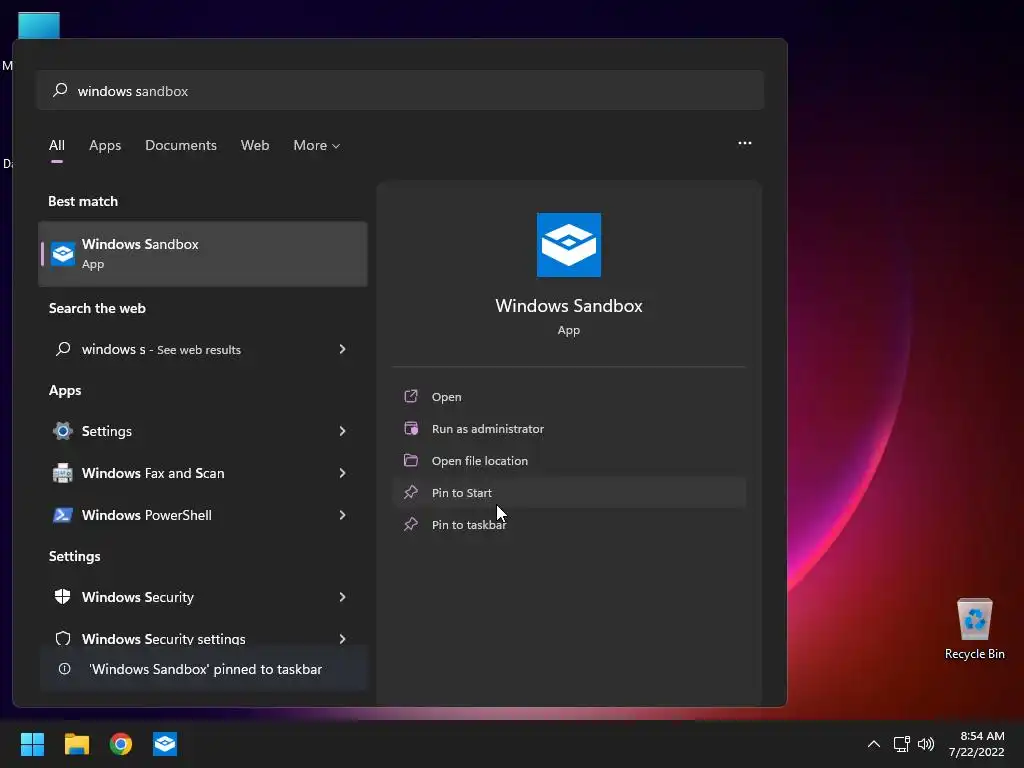Switch to the Web search tab
This screenshot has width=1024, height=768.
tap(255, 146)
